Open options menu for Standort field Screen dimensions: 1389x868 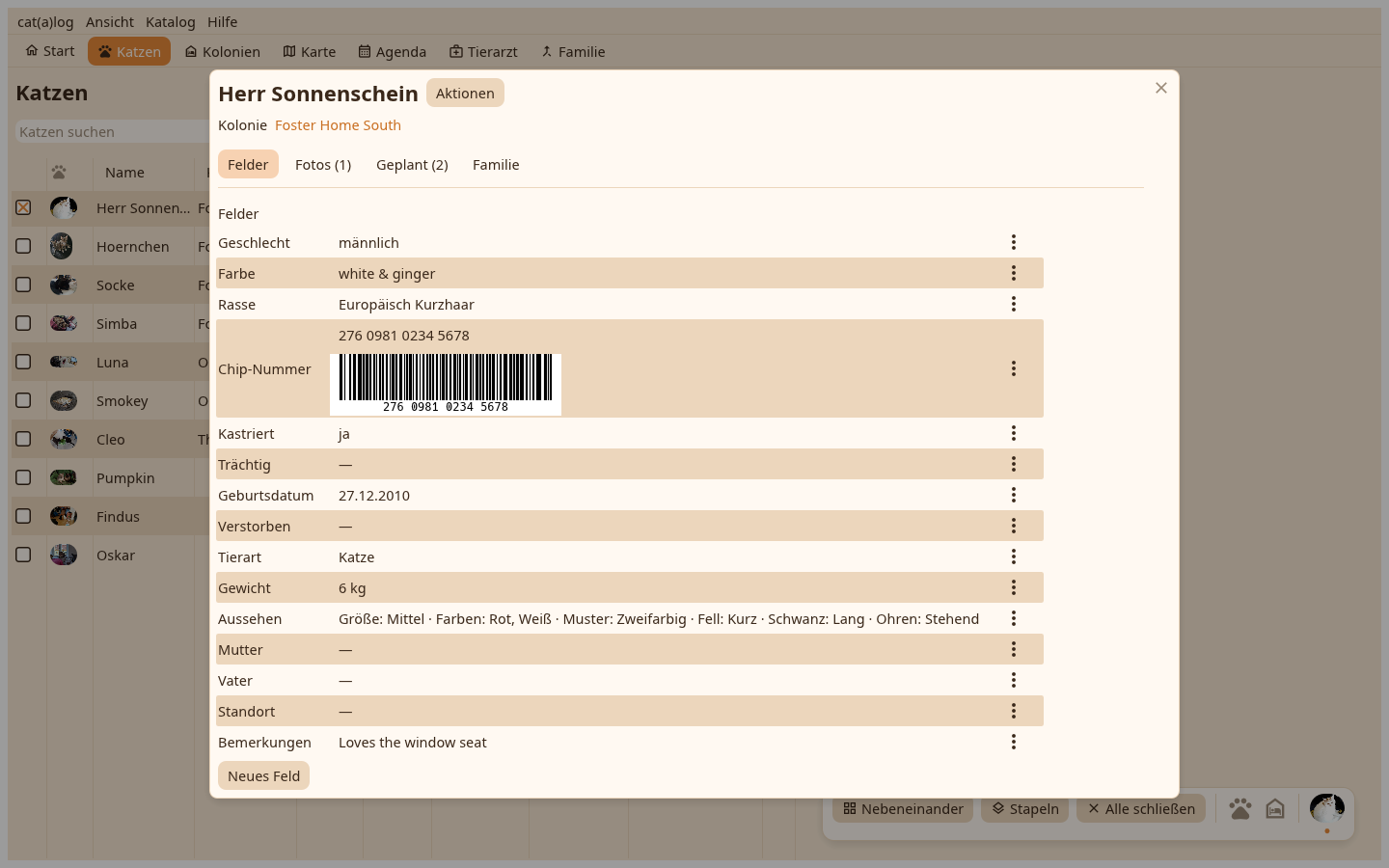[1014, 711]
